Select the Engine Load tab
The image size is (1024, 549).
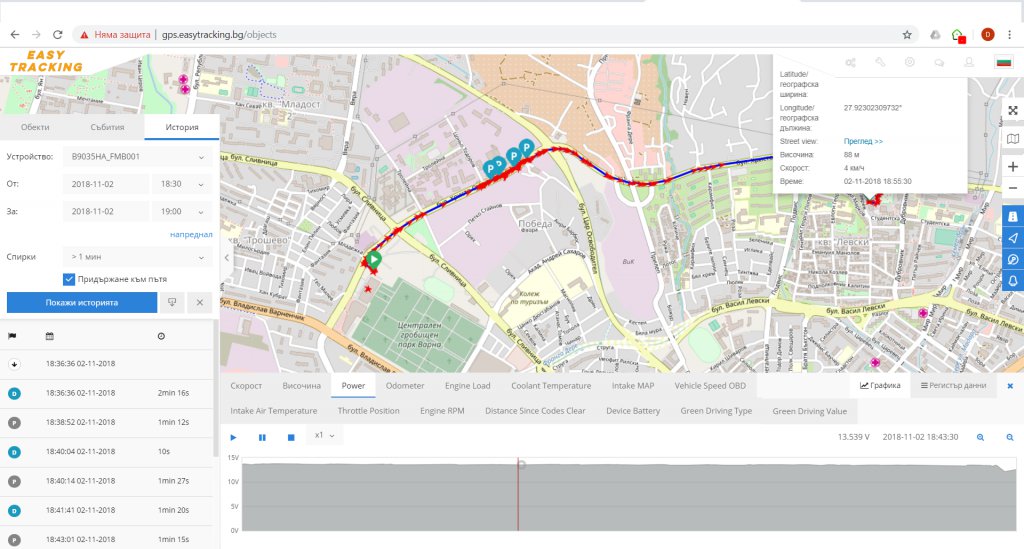(x=468, y=386)
